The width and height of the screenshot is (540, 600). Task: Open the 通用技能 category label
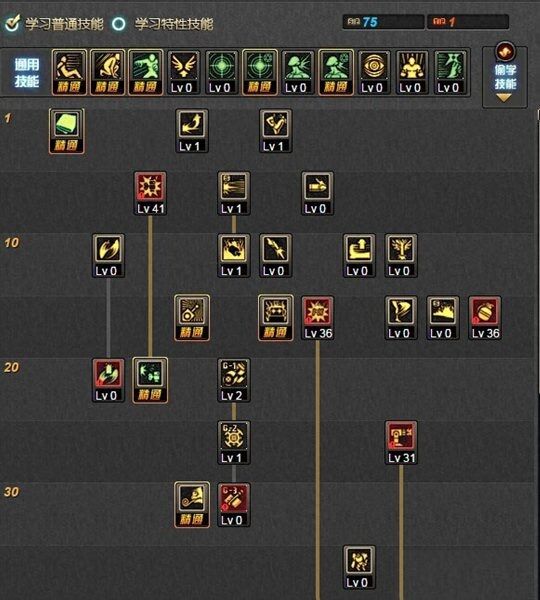click(x=27, y=73)
